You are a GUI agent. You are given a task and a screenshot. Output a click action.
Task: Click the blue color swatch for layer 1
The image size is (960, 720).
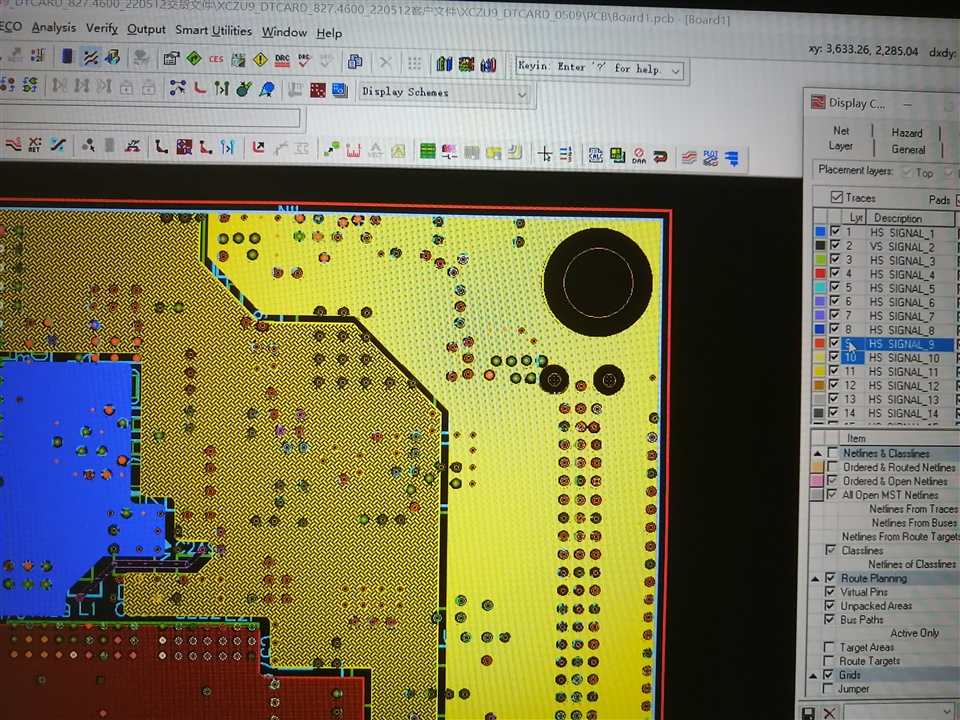coord(820,231)
